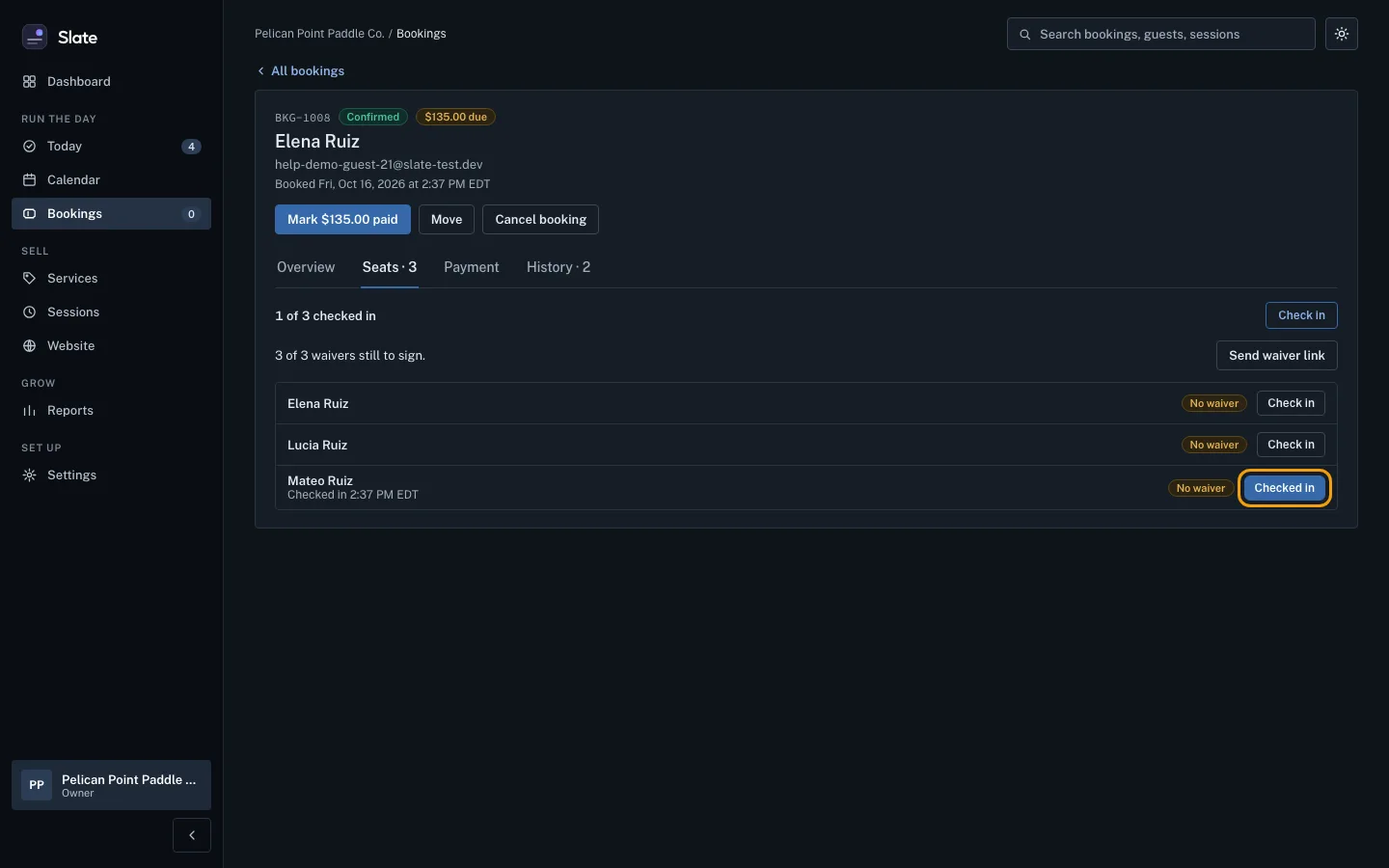The height and width of the screenshot is (868, 1389).
Task: Click the search magnifier icon
Action: coord(1025,35)
